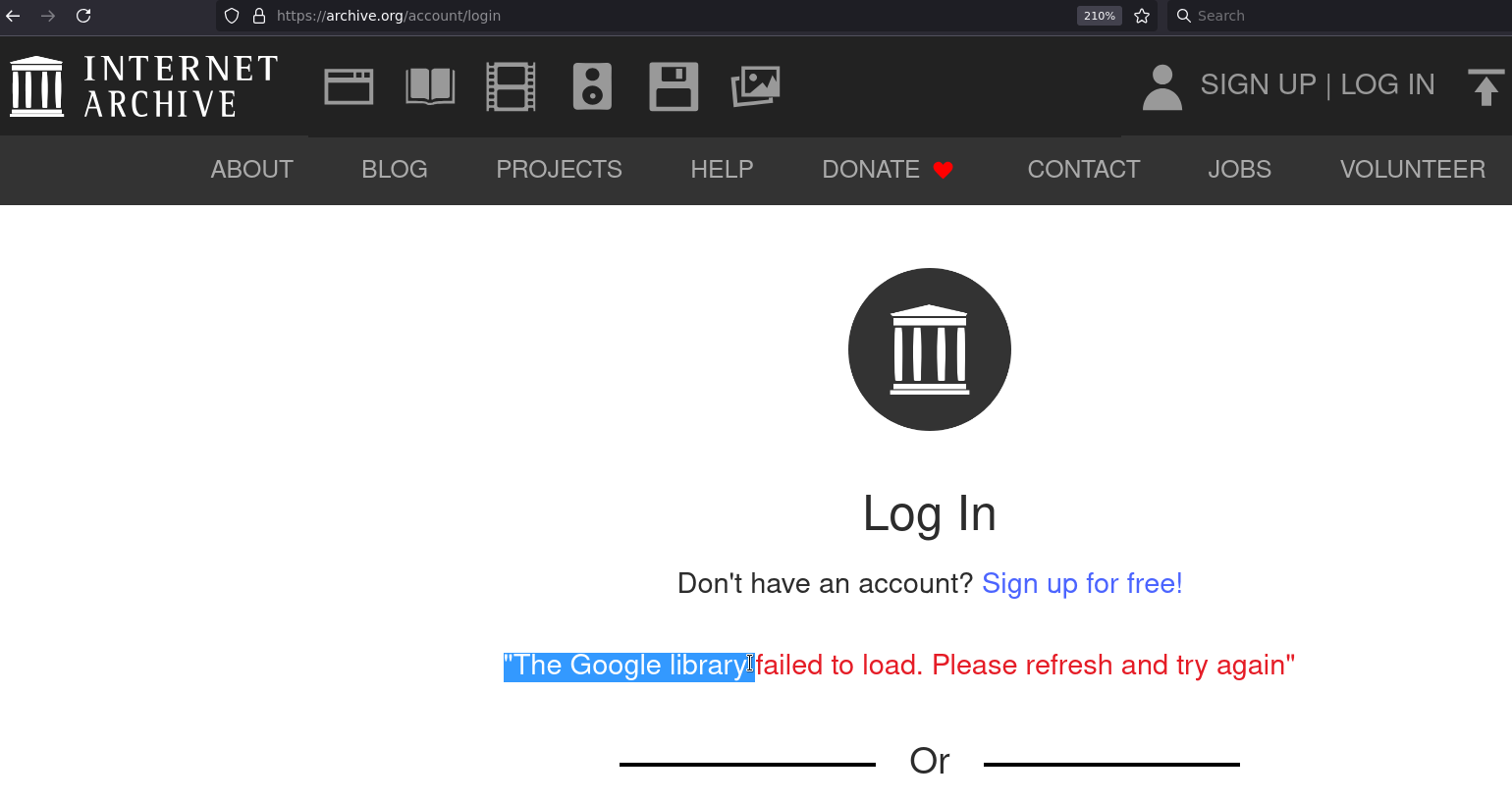The width and height of the screenshot is (1512, 802).
Task: Click the address bar URL archive.org/account/login
Action: (x=389, y=16)
